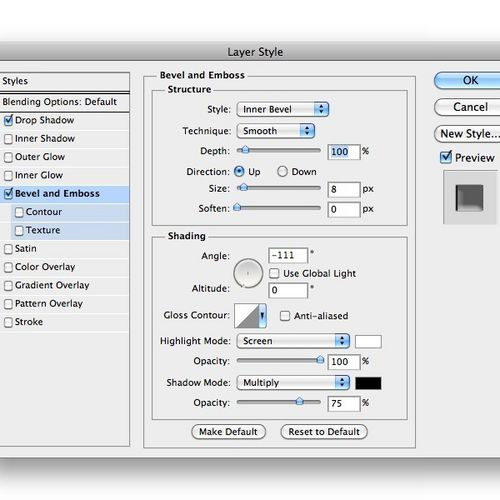Select the Down direction radio button
The image size is (500, 500).
click(x=282, y=172)
